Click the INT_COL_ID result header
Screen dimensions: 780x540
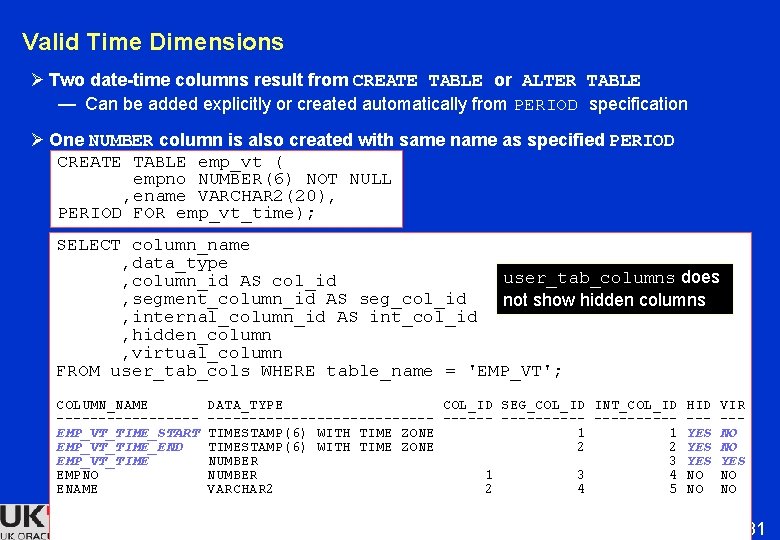click(636, 405)
